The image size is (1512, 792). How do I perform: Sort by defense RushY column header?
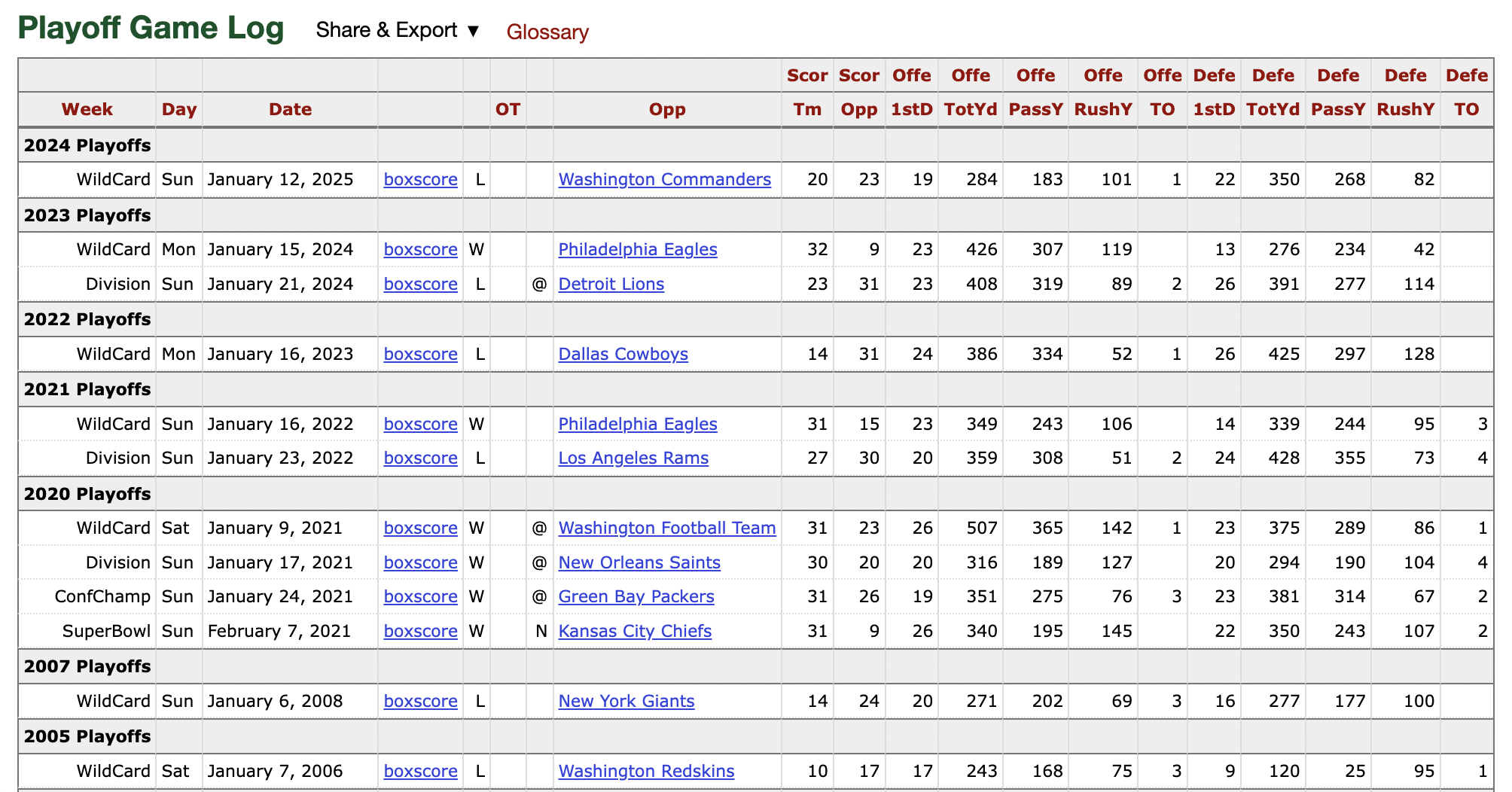[1405, 109]
